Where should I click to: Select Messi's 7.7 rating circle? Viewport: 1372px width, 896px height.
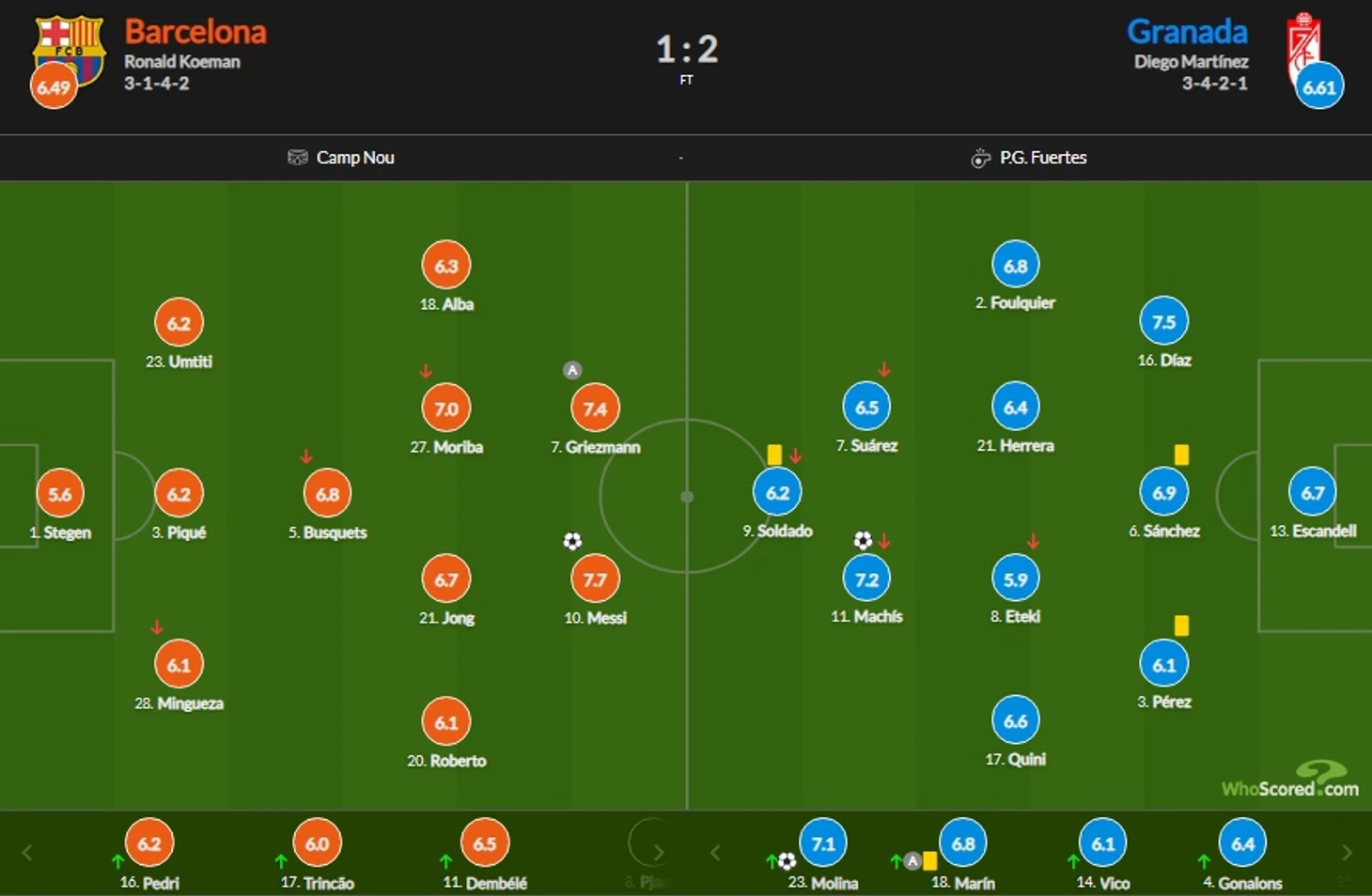click(x=595, y=579)
